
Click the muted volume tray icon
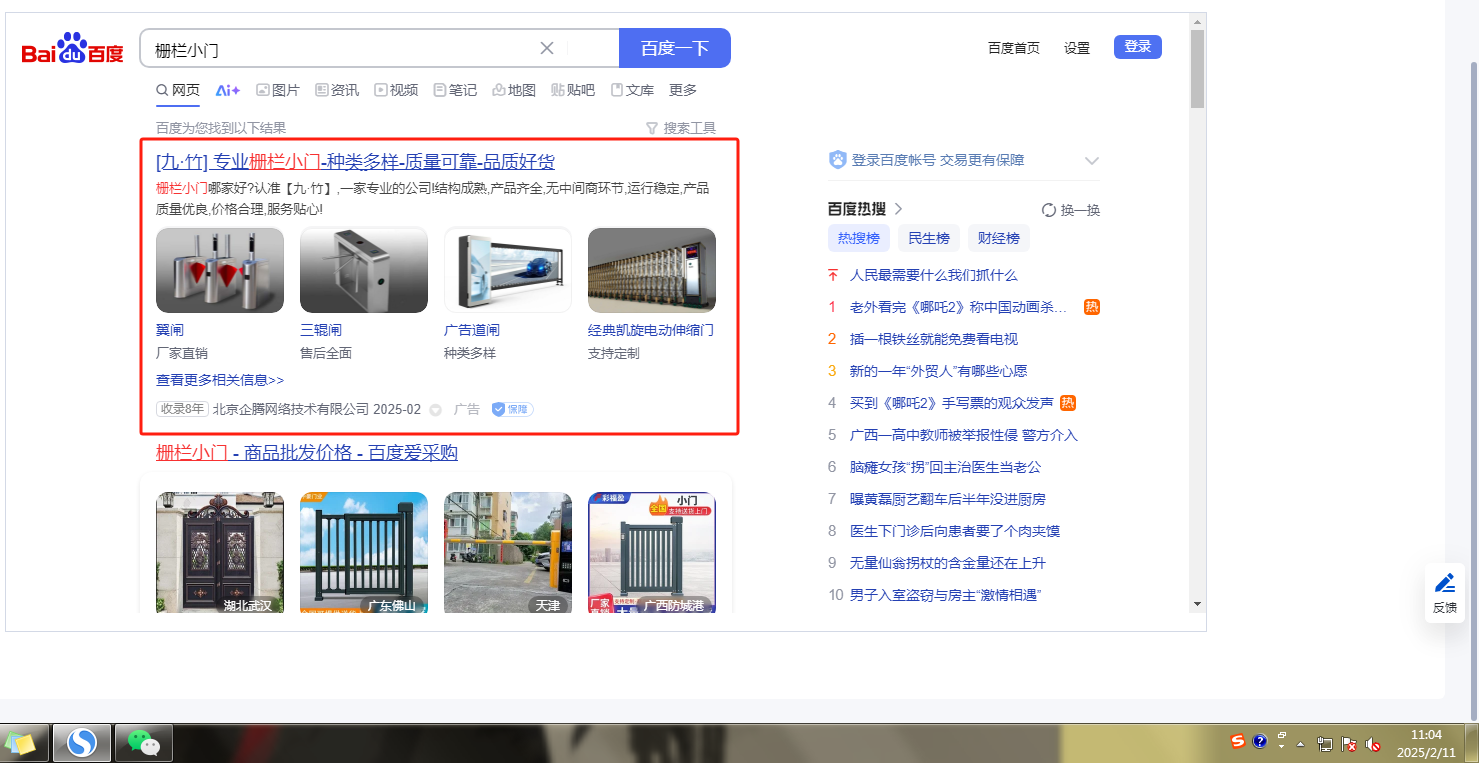click(x=1373, y=744)
